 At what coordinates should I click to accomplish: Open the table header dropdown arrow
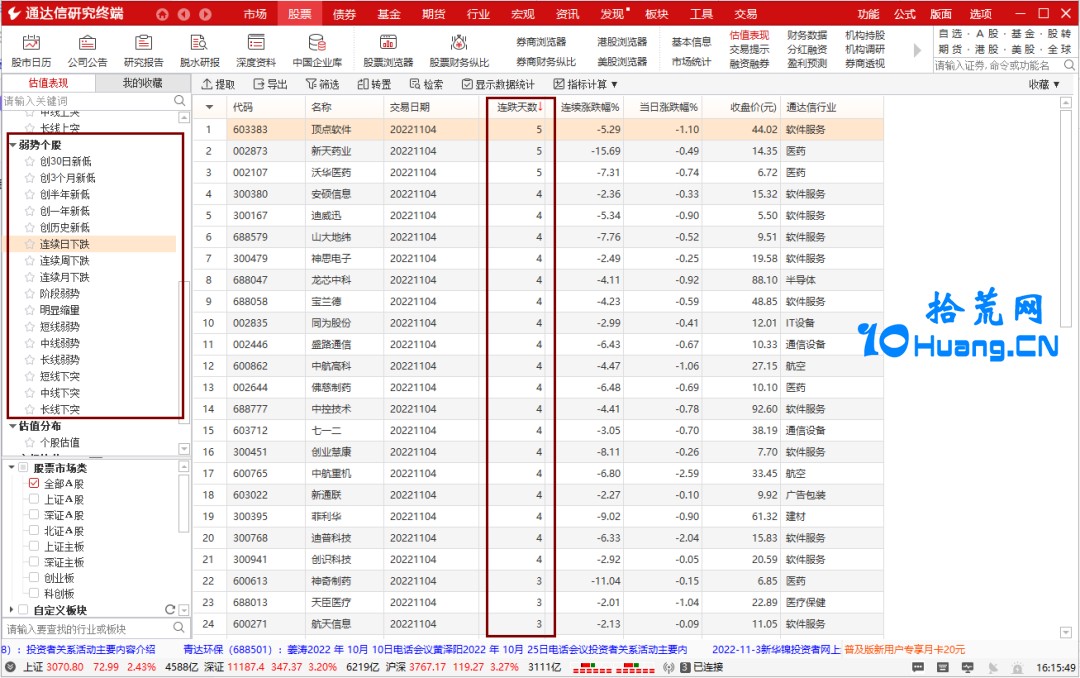[209, 107]
